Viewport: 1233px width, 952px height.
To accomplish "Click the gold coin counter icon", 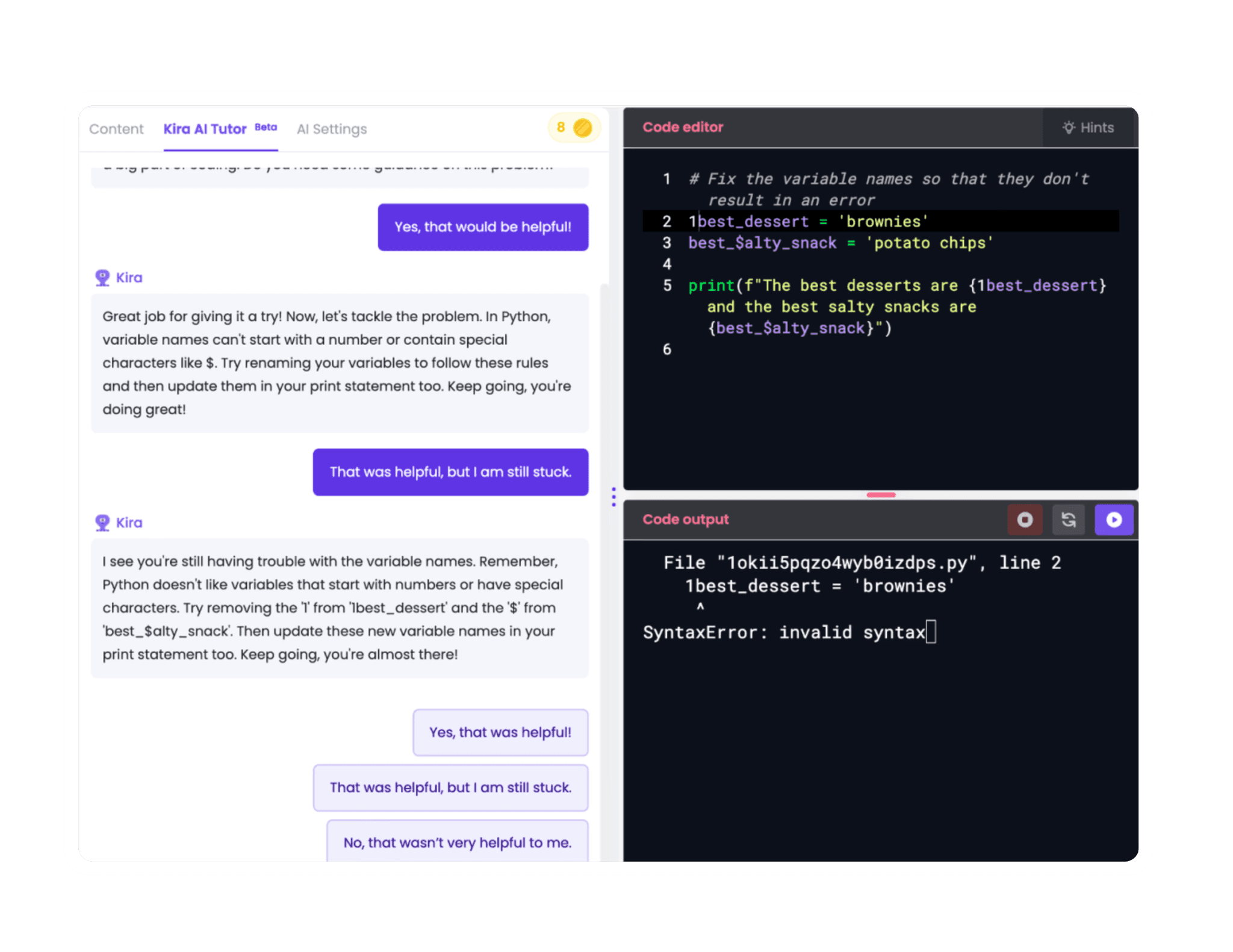I will [582, 128].
